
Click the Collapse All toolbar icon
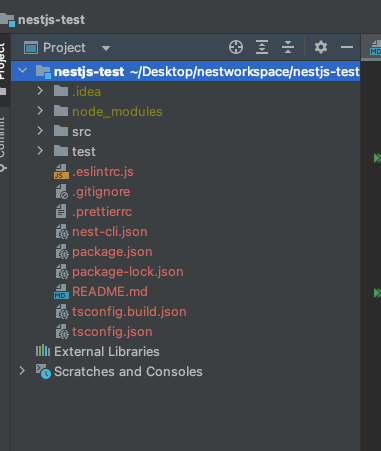(288, 47)
